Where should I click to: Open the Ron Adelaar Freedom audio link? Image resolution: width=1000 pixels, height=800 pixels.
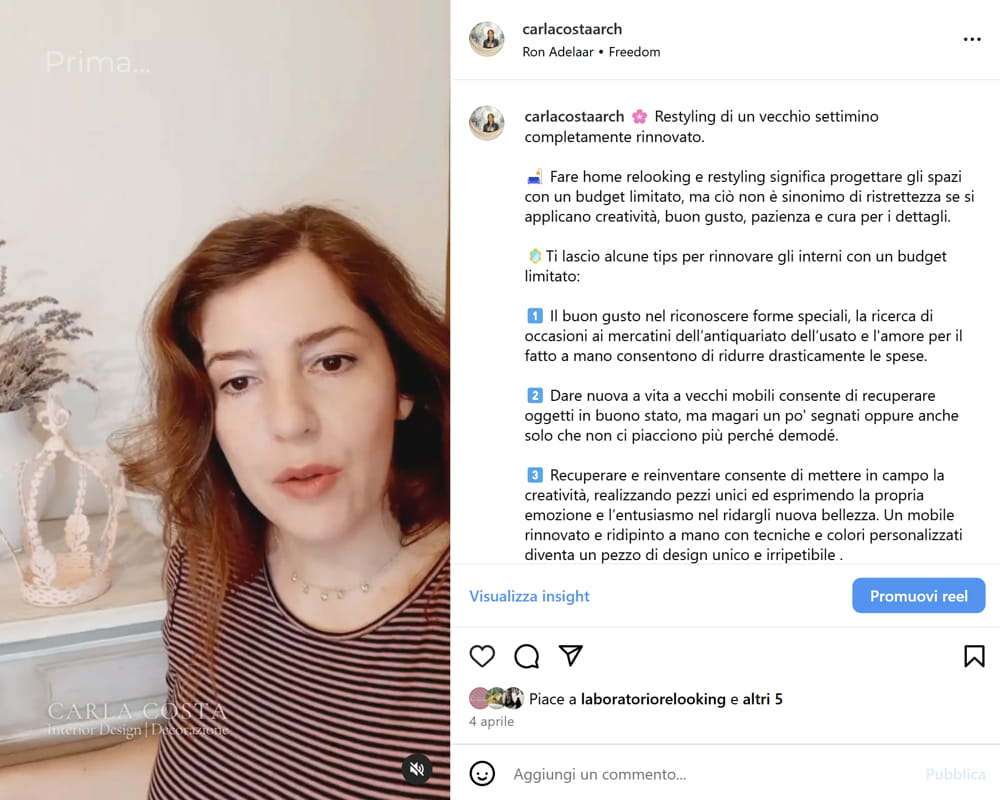pos(591,52)
